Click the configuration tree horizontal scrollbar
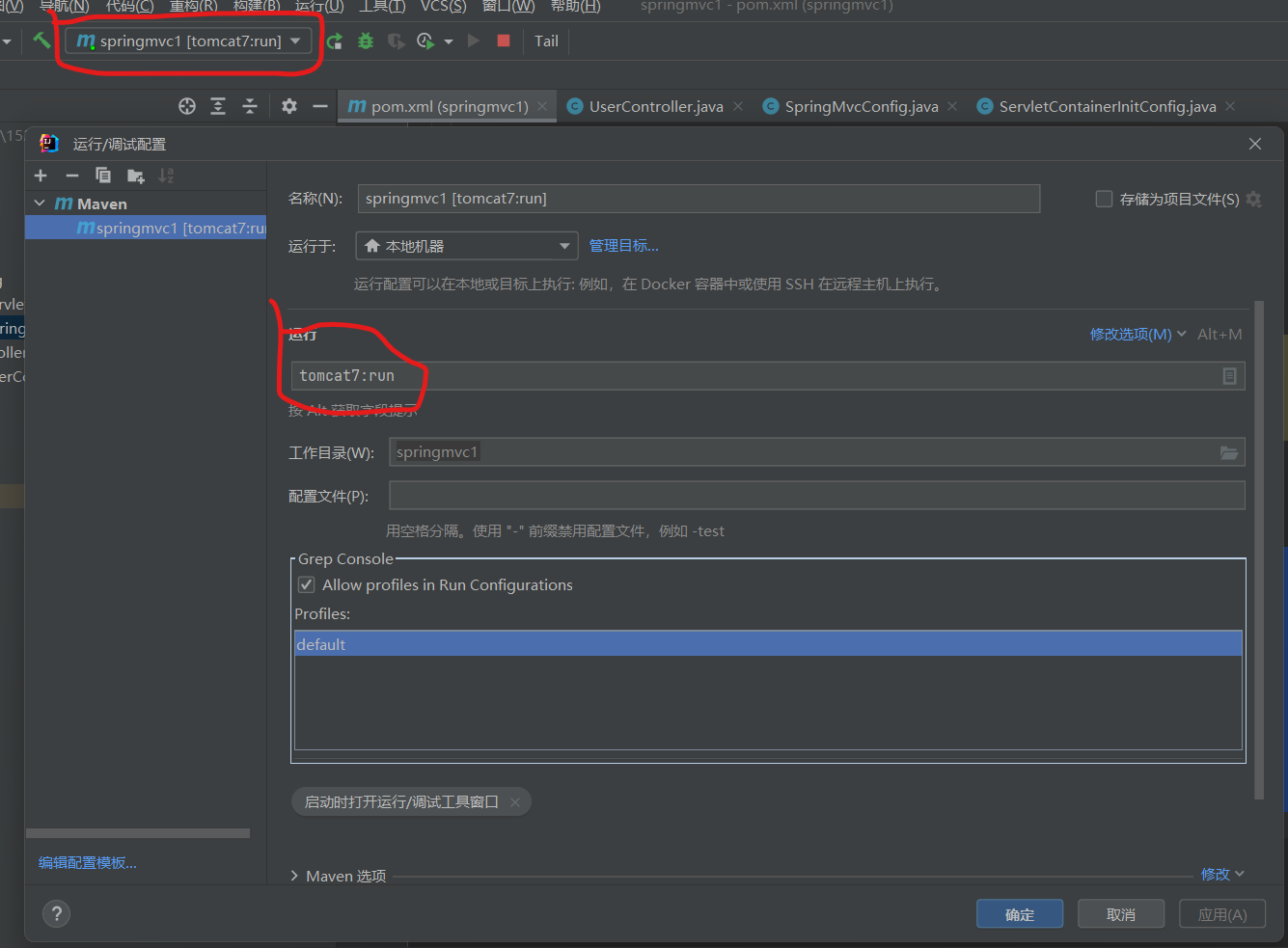 click(x=138, y=833)
